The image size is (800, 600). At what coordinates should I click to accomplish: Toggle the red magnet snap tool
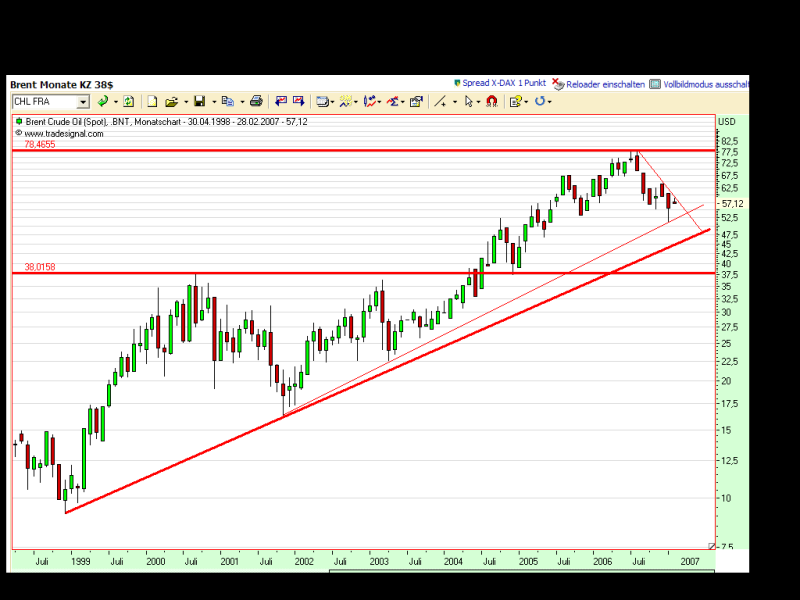[492, 102]
